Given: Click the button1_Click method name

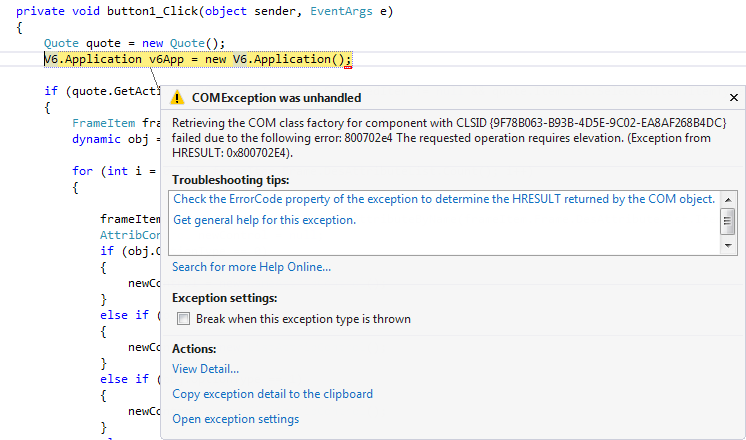Looking at the screenshot, I should (x=152, y=11).
